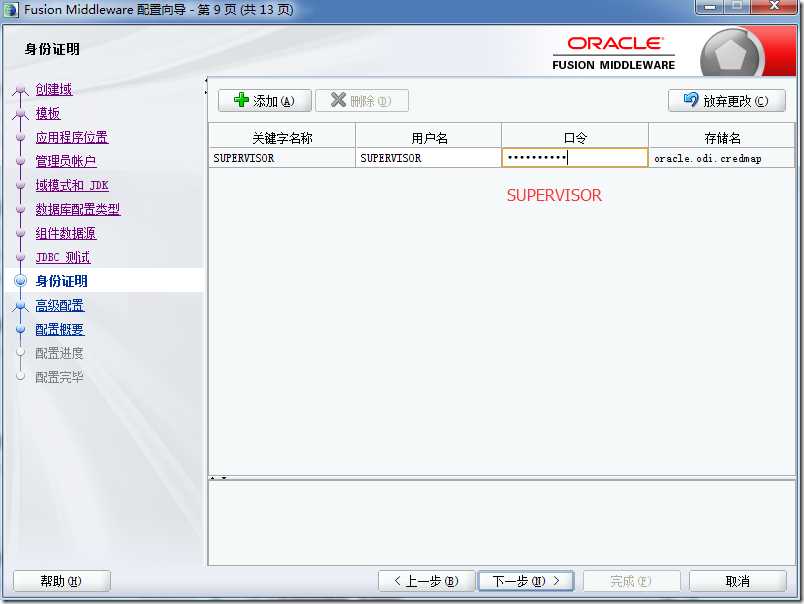
Task: Click the 帮助(H) button
Action: [62, 581]
